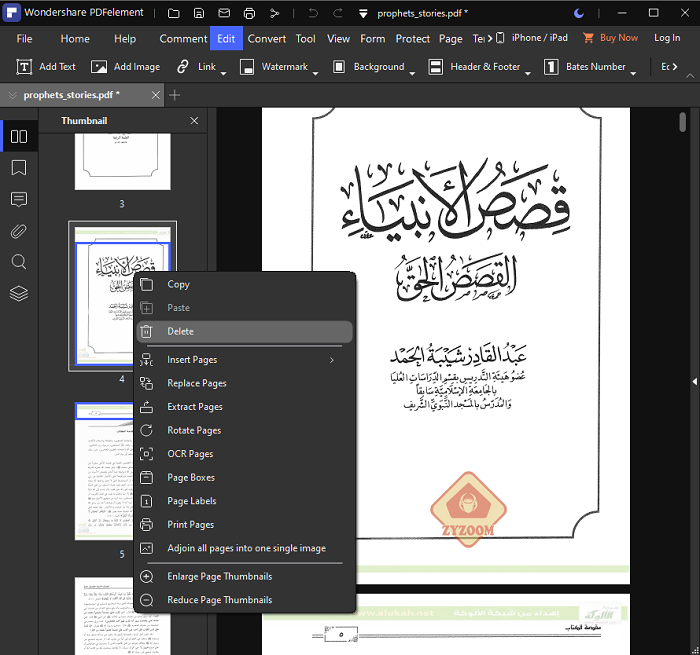This screenshot has width=700, height=655.
Task: Click the share icon in title bar
Action: pos(275,13)
